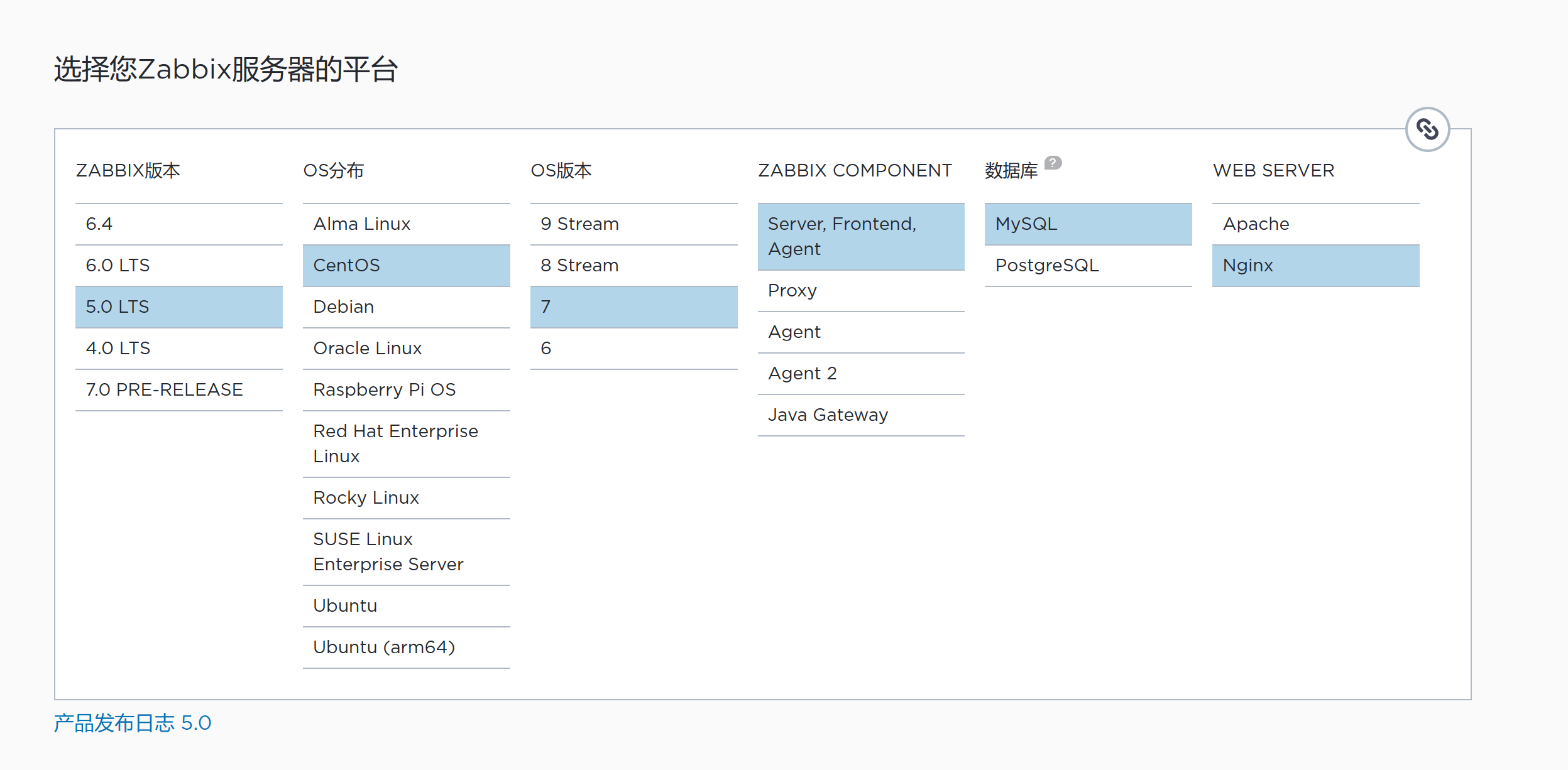Screen dimensions: 1568x770
Task: Choose Apache as the web server
Action: tap(1316, 224)
